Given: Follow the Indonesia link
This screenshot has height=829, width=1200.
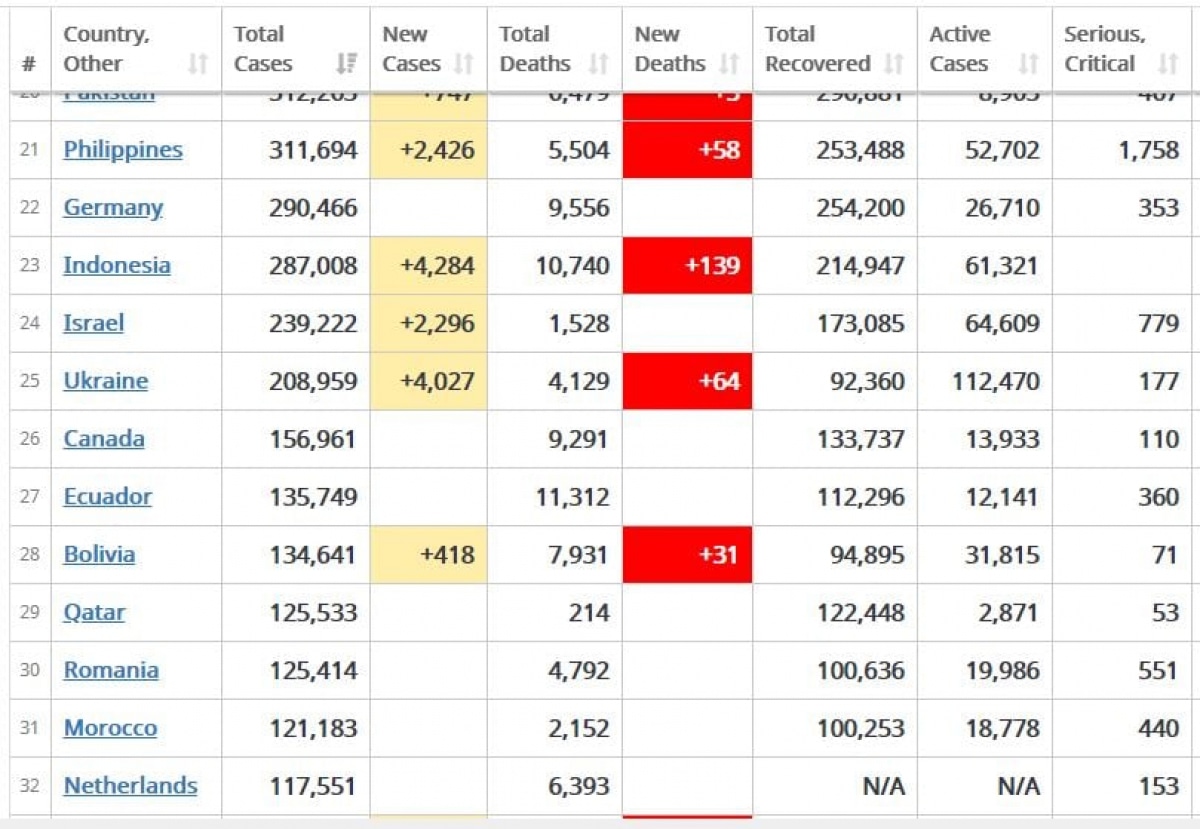Looking at the screenshot, I should (117, 265).
